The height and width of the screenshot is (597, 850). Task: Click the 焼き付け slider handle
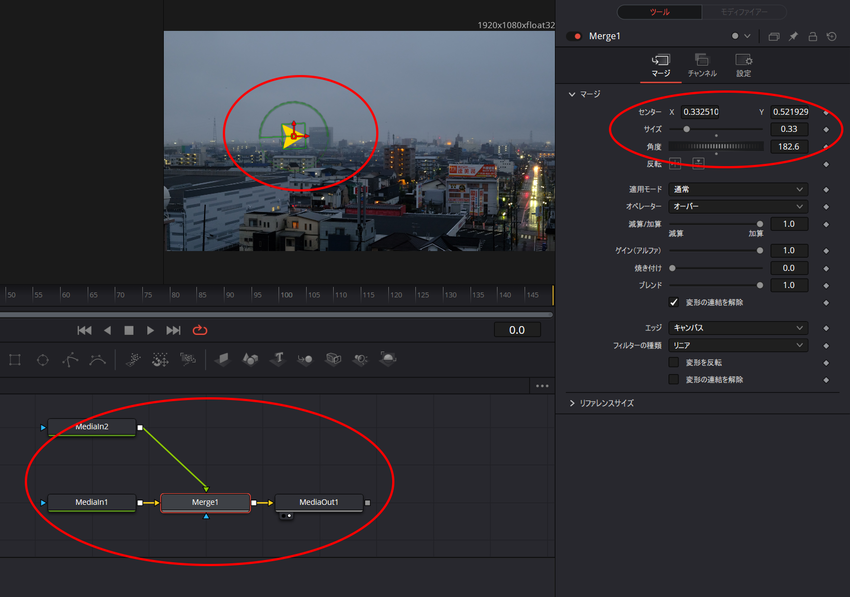[x=672, y=268]
